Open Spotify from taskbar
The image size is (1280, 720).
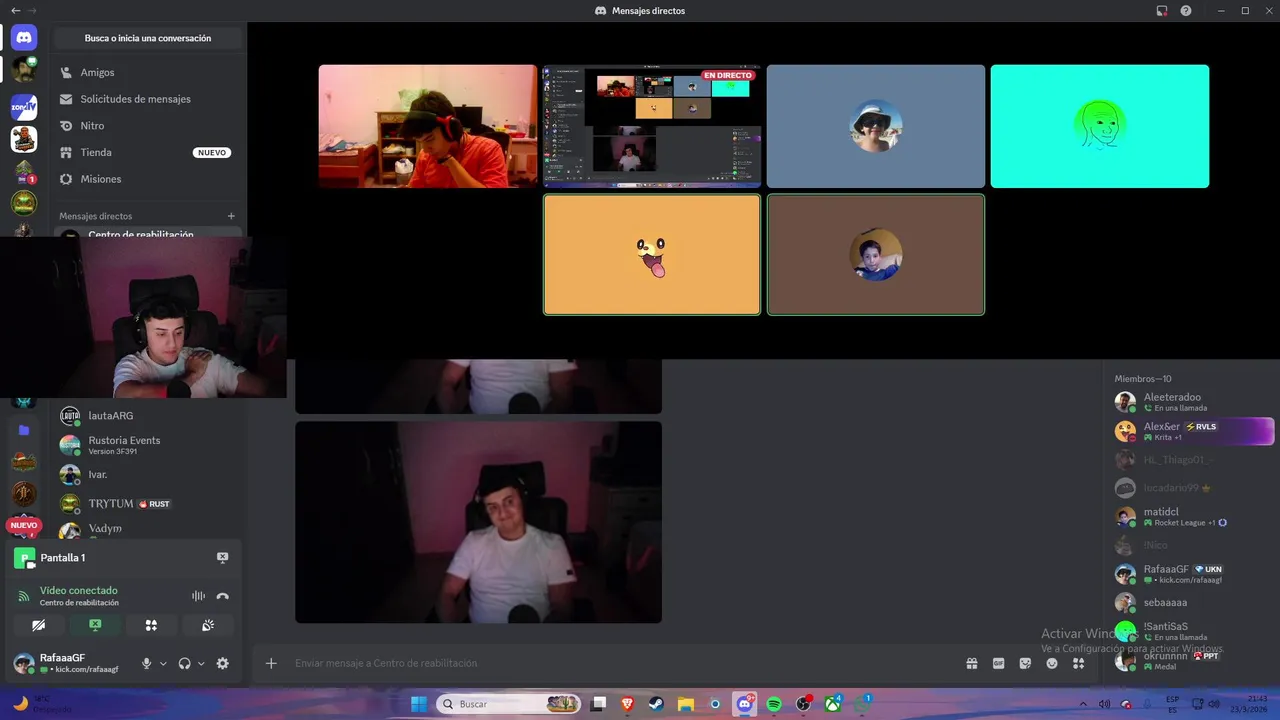click(774, 704)
